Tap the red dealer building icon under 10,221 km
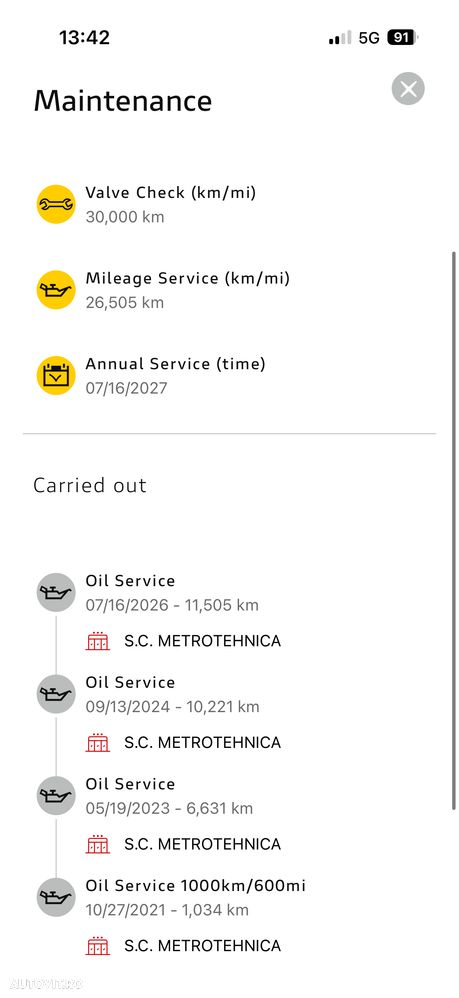Screen dimensions: 459x998 pyautogui.click(x=97, y=743)
